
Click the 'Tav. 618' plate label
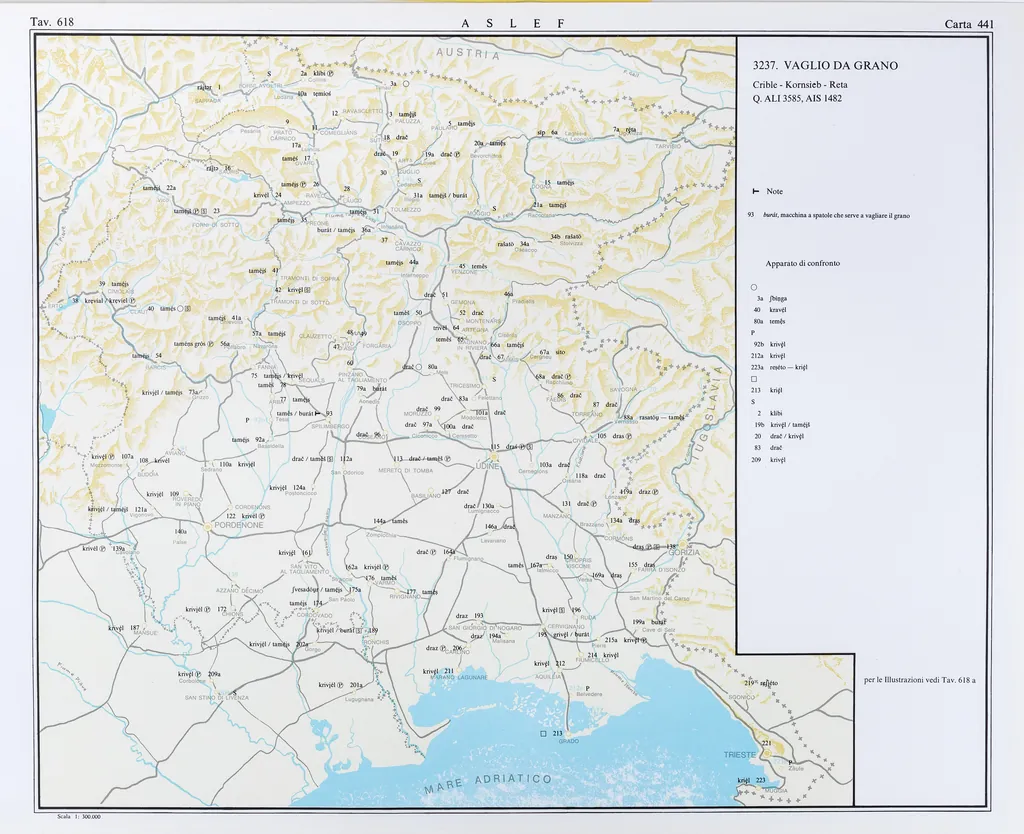(52, 22)
